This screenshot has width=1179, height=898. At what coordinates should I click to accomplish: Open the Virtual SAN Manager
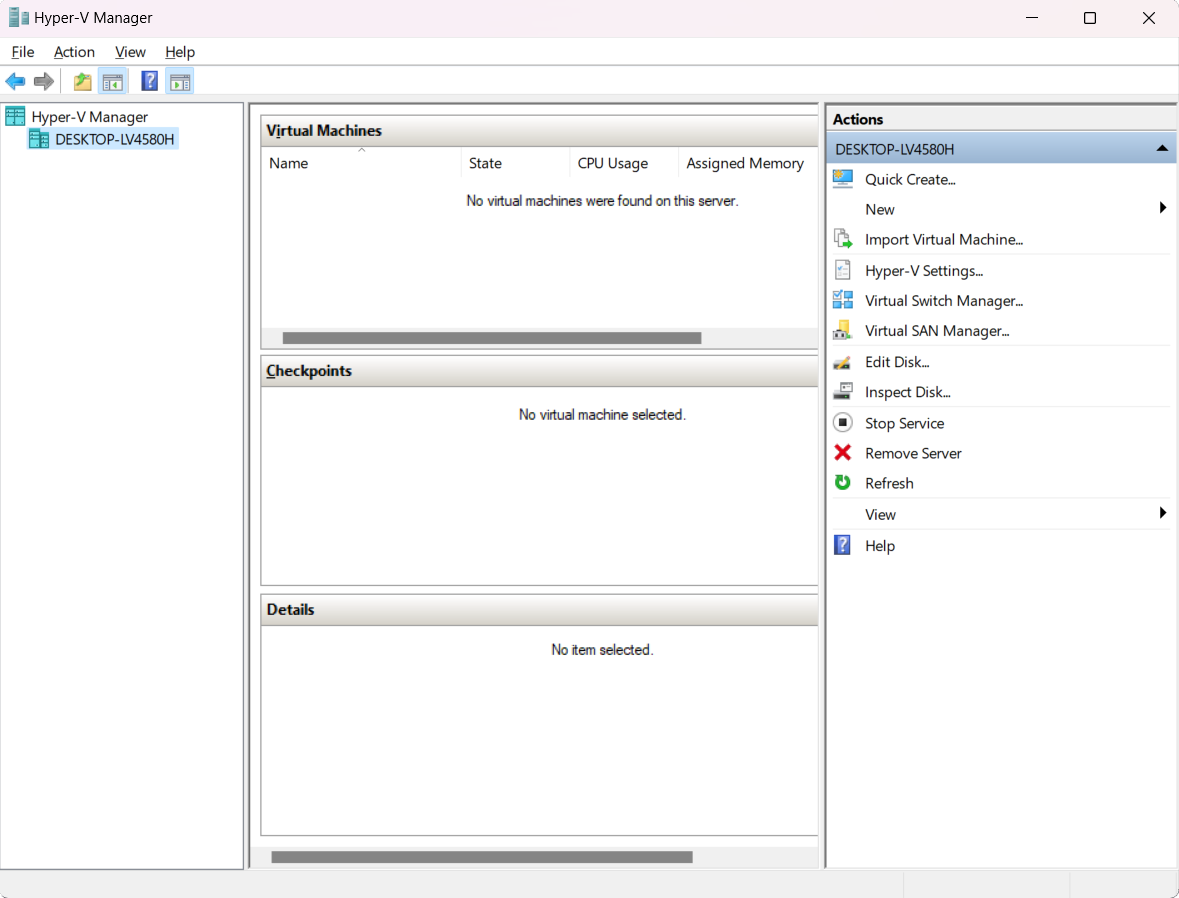[x=937, y=331]
